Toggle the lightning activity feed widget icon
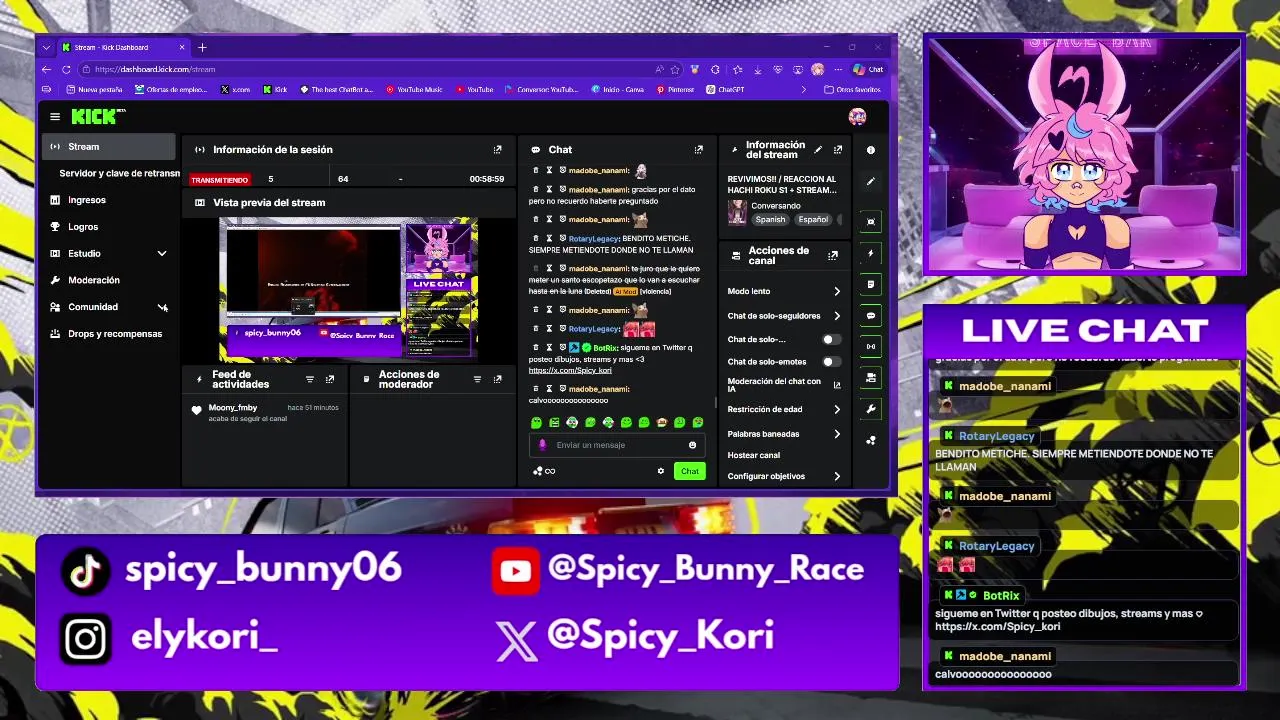Viewport: 1280px width, 720px height. [x=871, y=253]
